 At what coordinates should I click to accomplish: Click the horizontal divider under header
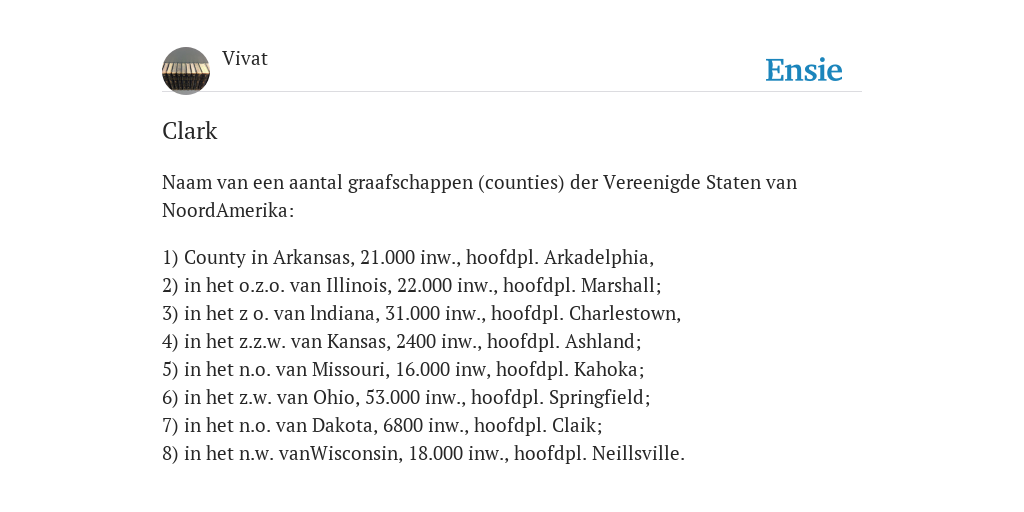coord(512,92)
